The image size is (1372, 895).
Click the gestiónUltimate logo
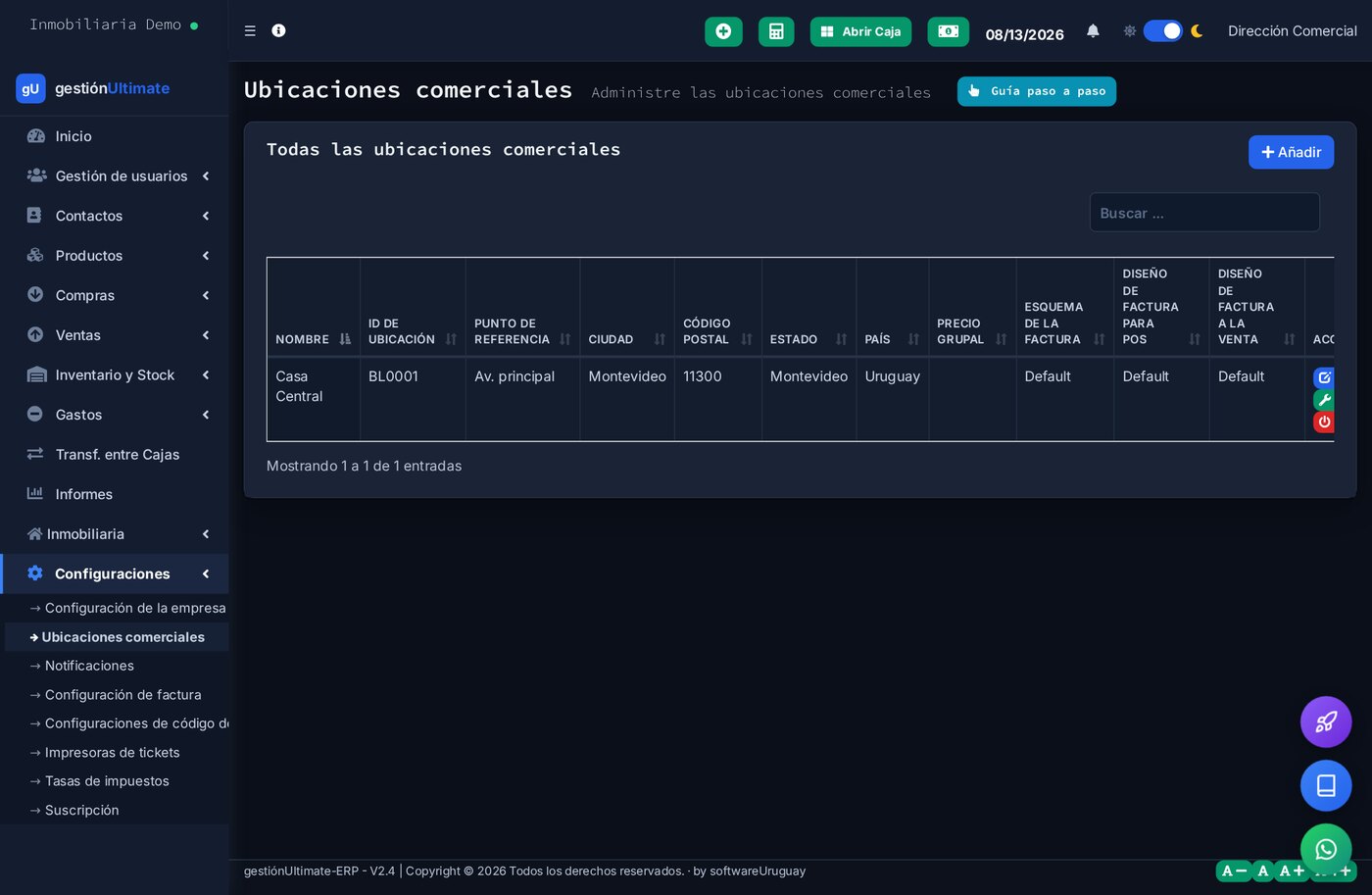click(93, 88)
